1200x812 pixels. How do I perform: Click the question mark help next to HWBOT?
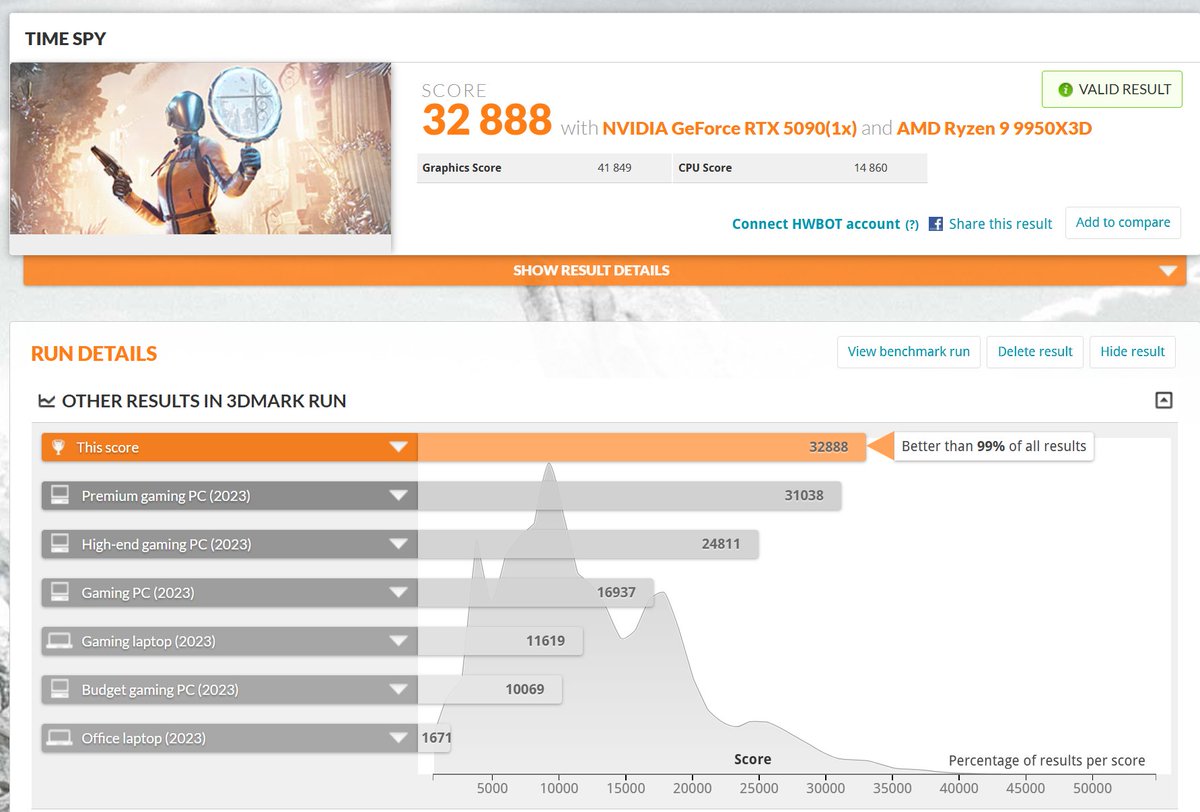point(912,225)
